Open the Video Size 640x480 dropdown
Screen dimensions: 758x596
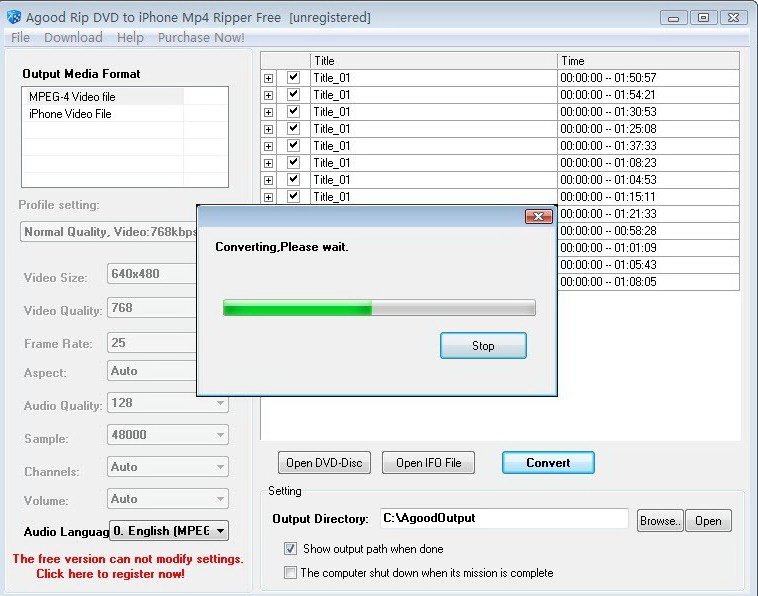151,274
